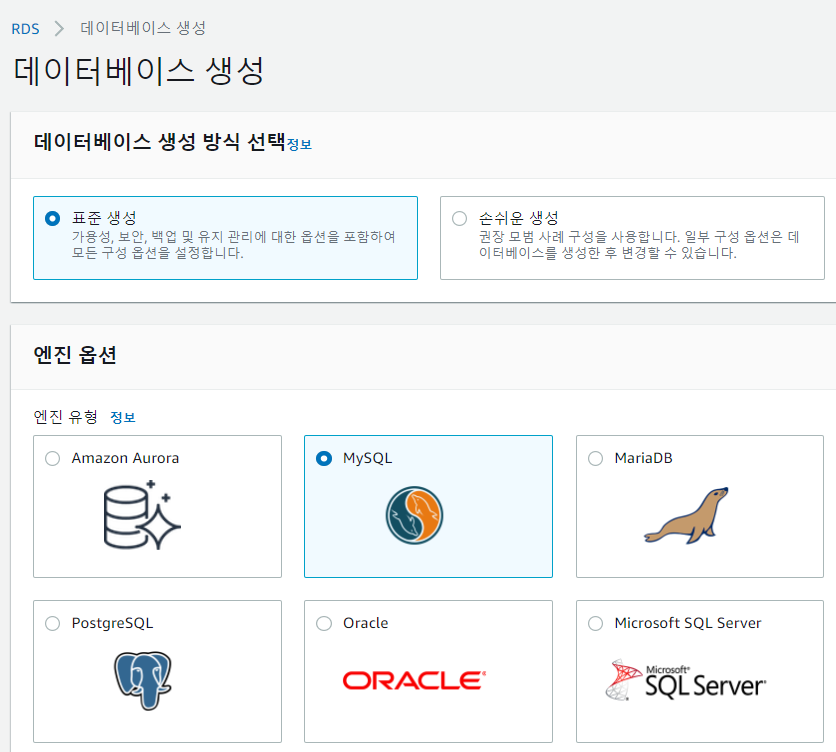Viewport: 836px width, 752px height.
Task: Choose the Microsoft SQL Server radio
Action: coord(595,623)
